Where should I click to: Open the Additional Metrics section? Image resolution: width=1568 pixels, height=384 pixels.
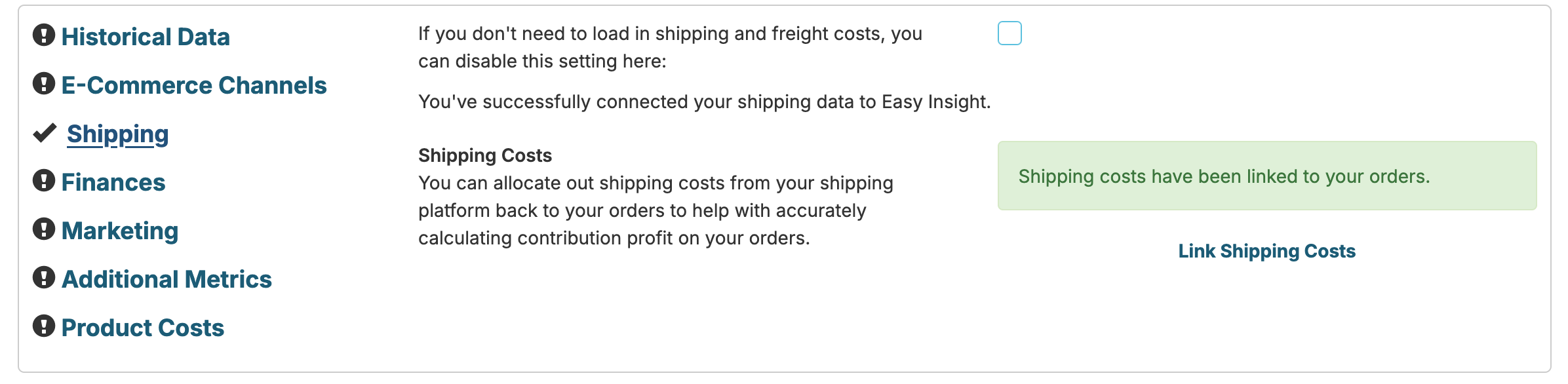coord(167,279)
